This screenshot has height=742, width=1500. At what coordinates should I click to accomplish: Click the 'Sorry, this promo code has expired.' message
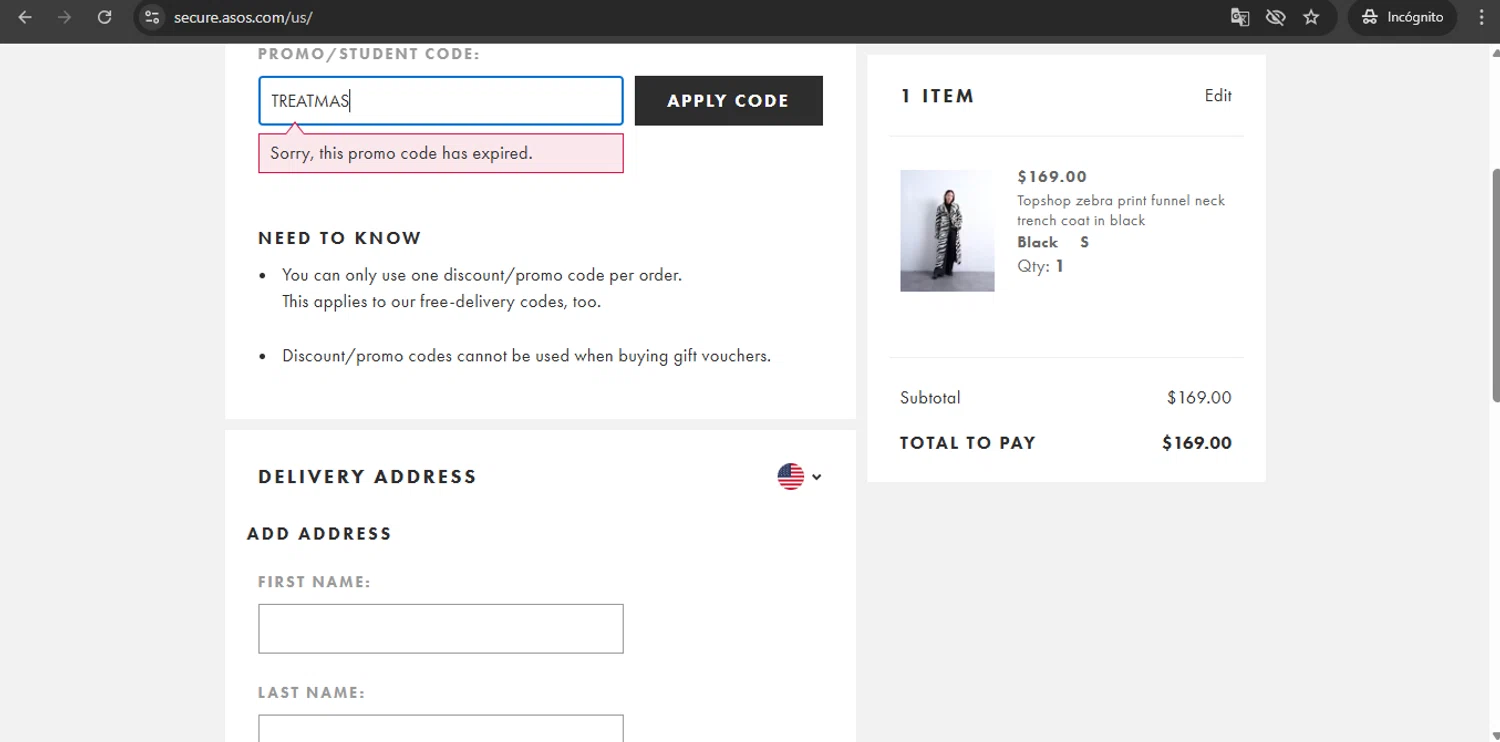441,153
